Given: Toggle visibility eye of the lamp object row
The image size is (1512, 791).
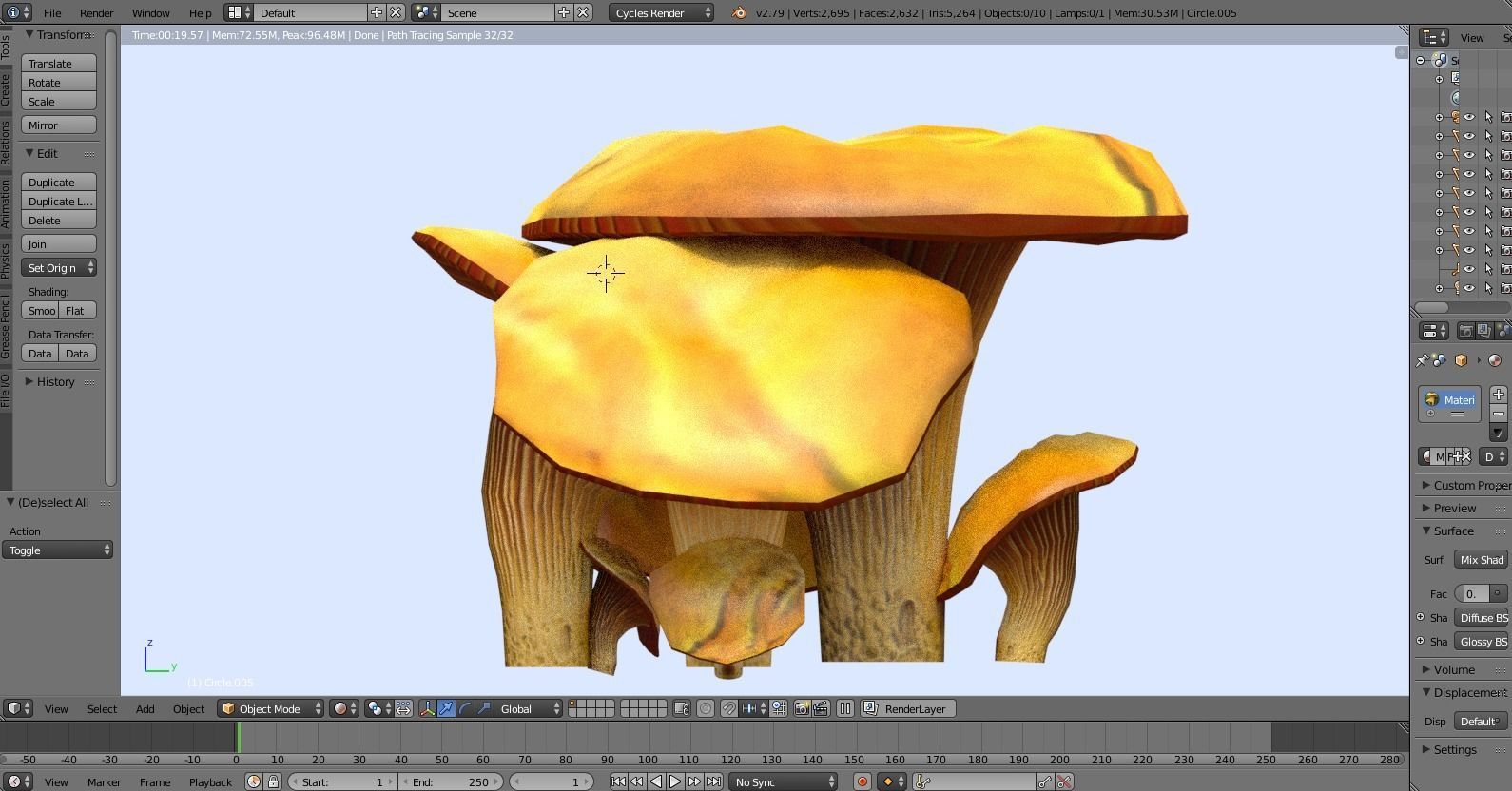Looking at the screenshot, I should click(x=1470, y=288).
